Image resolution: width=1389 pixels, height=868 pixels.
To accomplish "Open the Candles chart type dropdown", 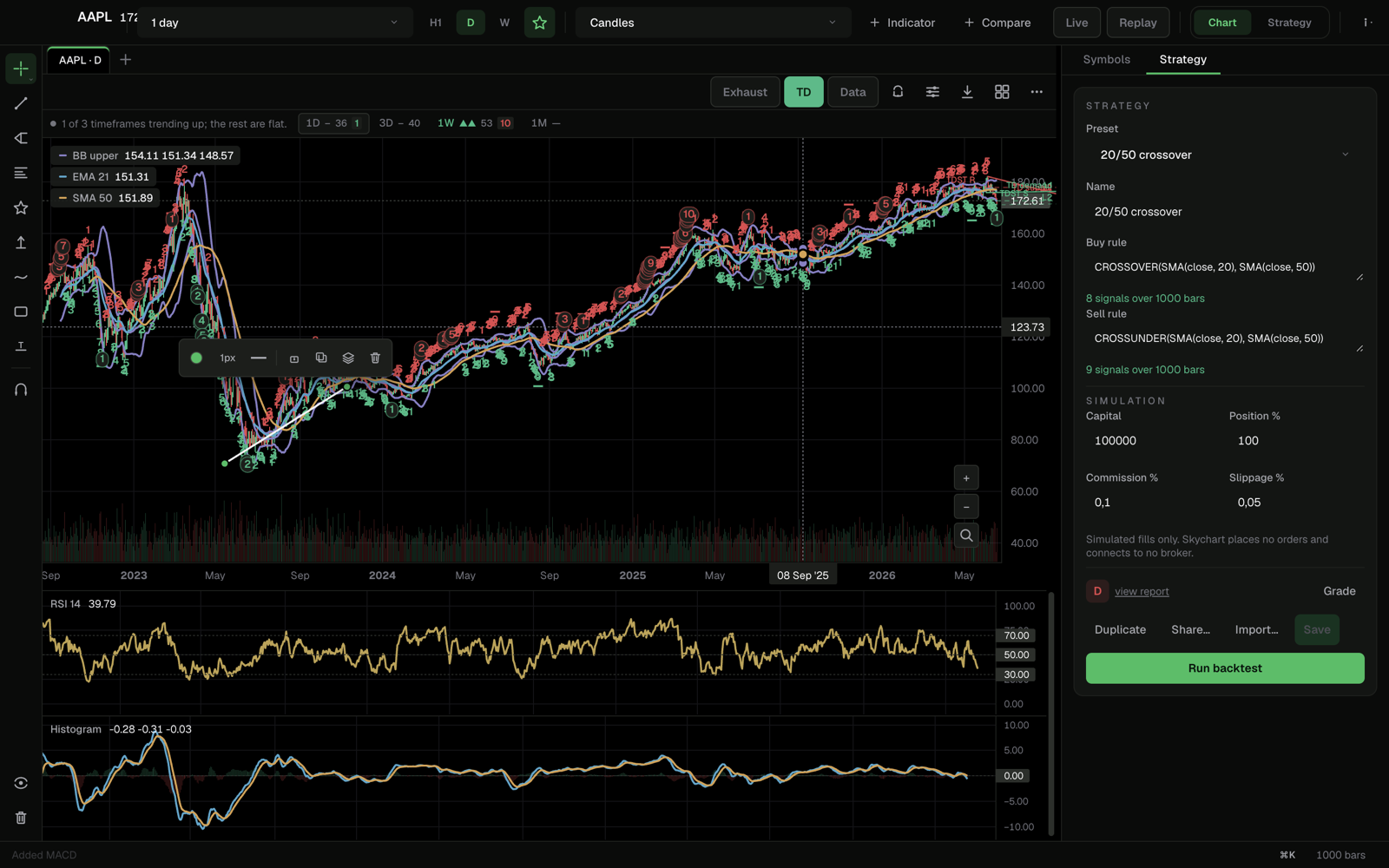I will tap(713, 23).
